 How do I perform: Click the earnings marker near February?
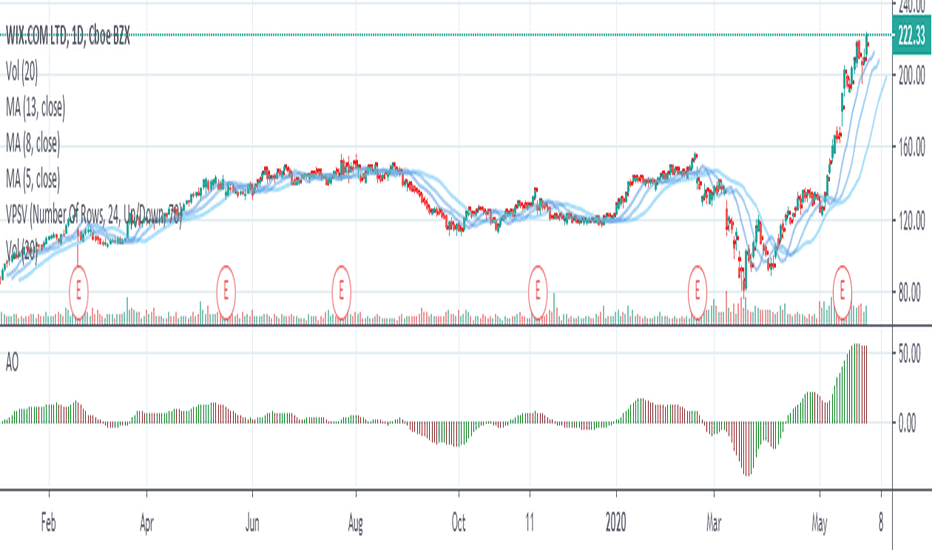tap(78, 292)
